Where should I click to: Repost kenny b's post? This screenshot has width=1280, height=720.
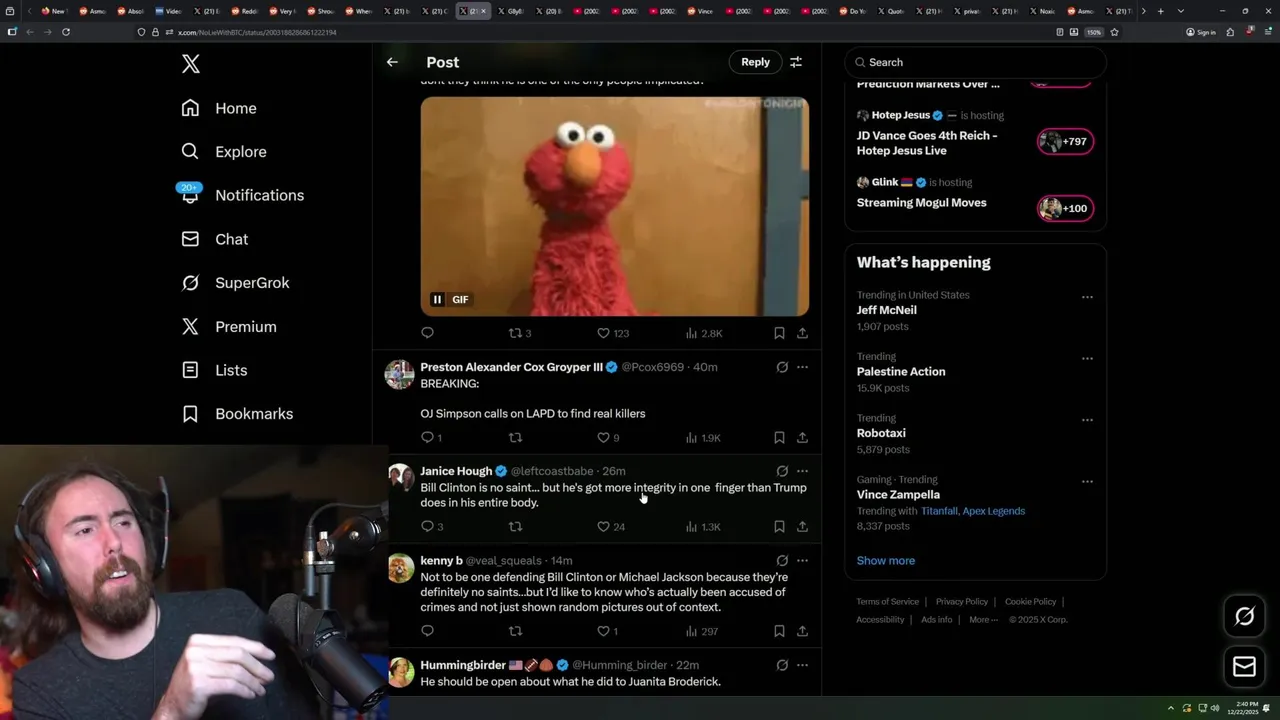pyautogui.click(x=516, y=631)
